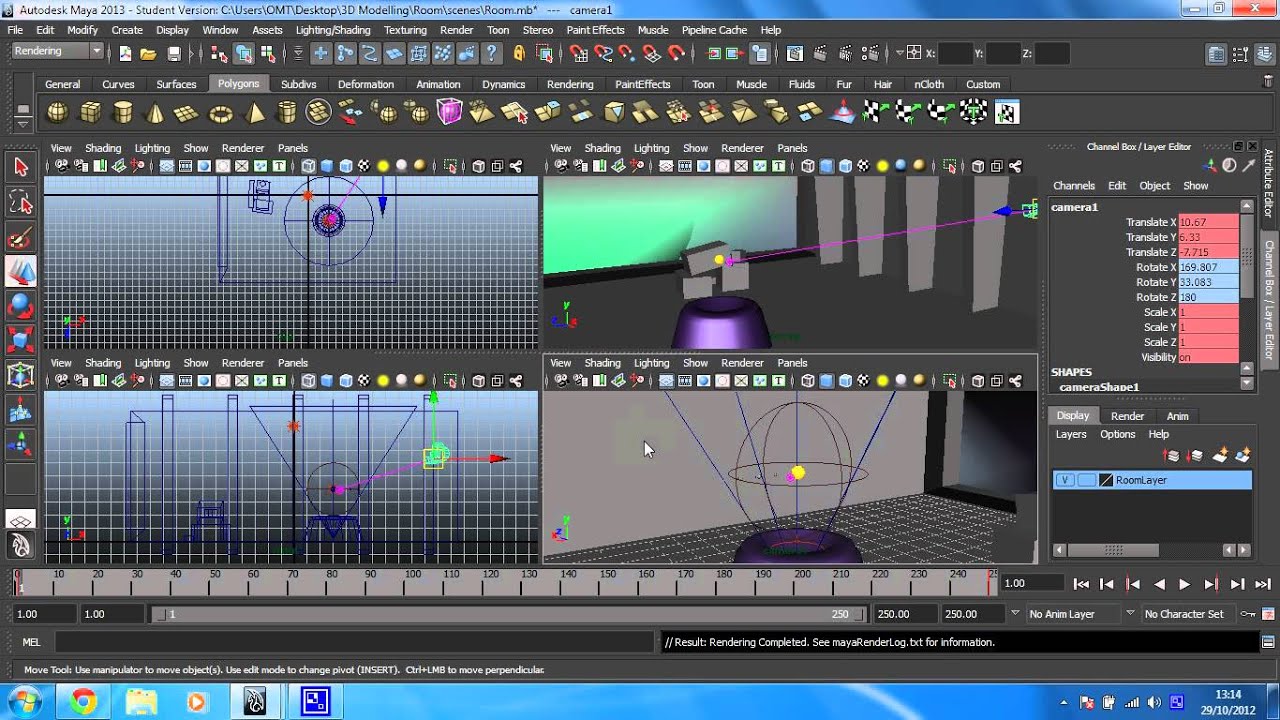The image size is (1280, 720).
Task: Activate the Move tool in toolbox
Action: coord(21,272)
